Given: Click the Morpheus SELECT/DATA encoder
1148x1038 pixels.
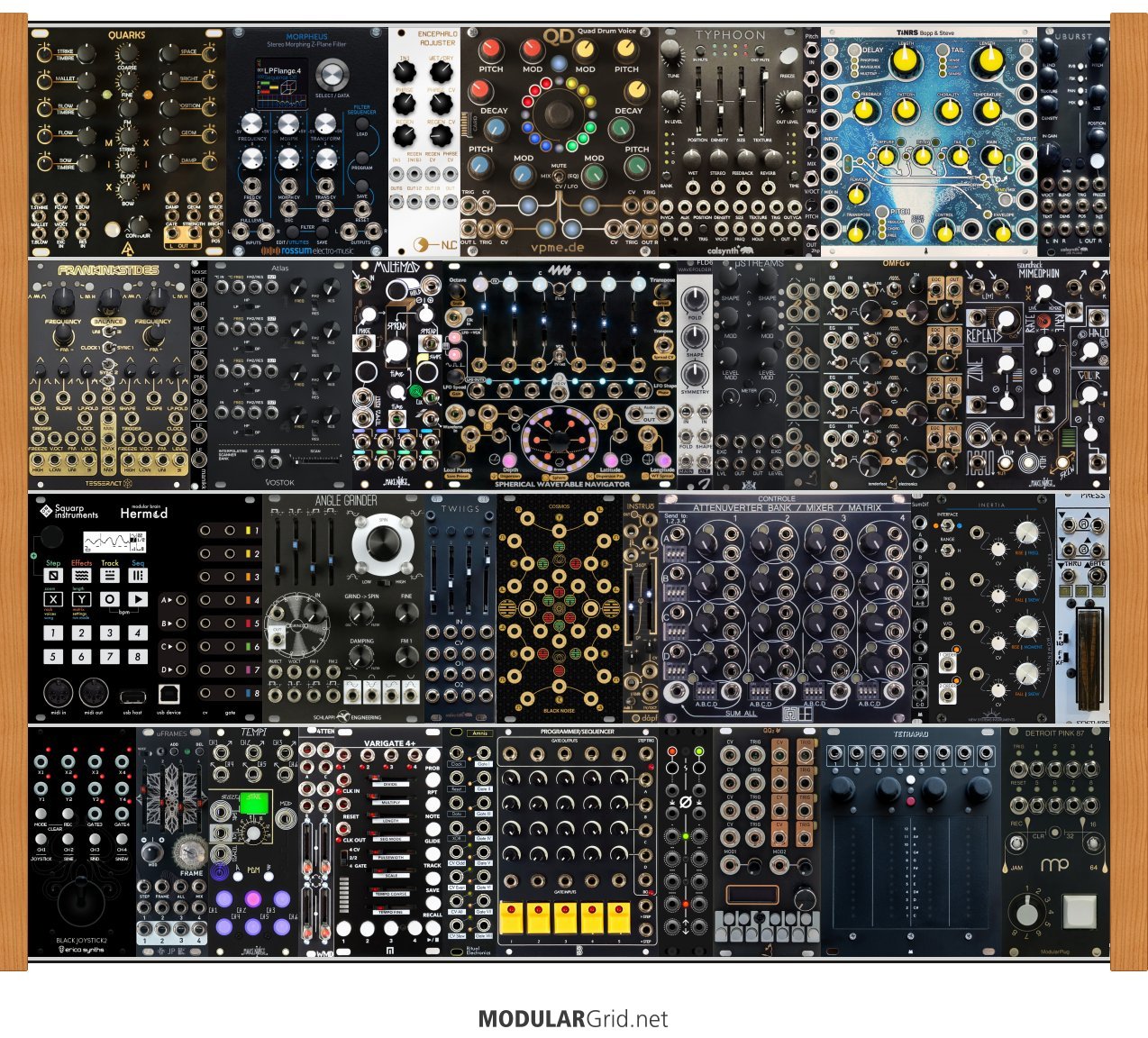Looking at the screenshot, I should [333, 74].
